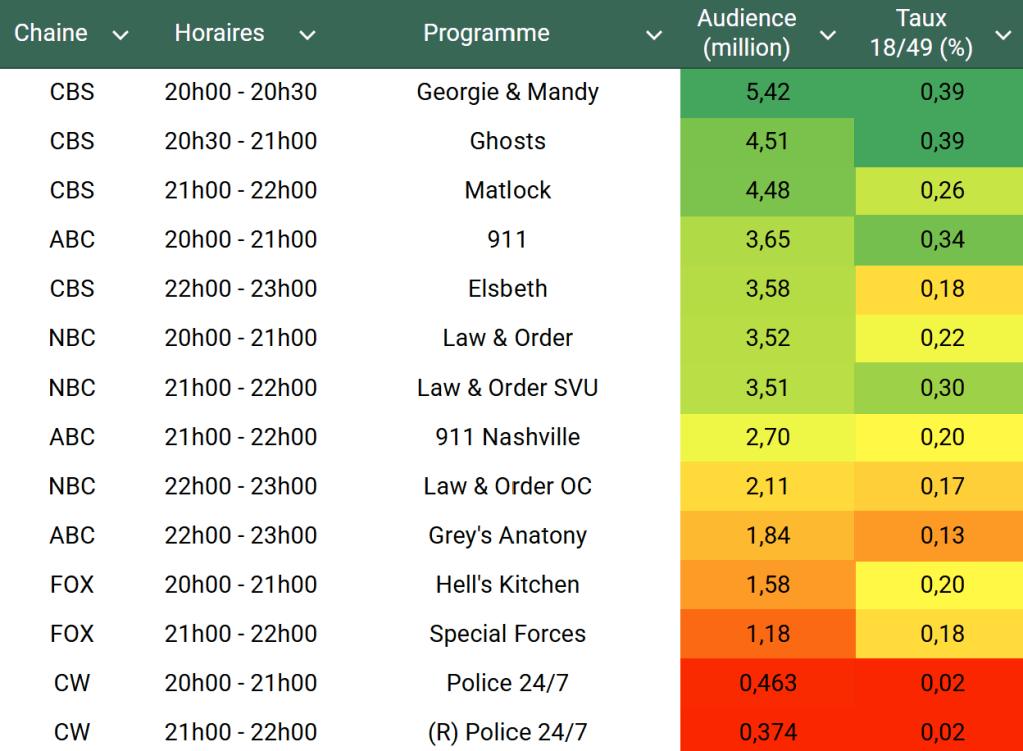This screenshot has width=1023, height=751.
Task: Select the Law & Order SVU cell
Action: 507,387
